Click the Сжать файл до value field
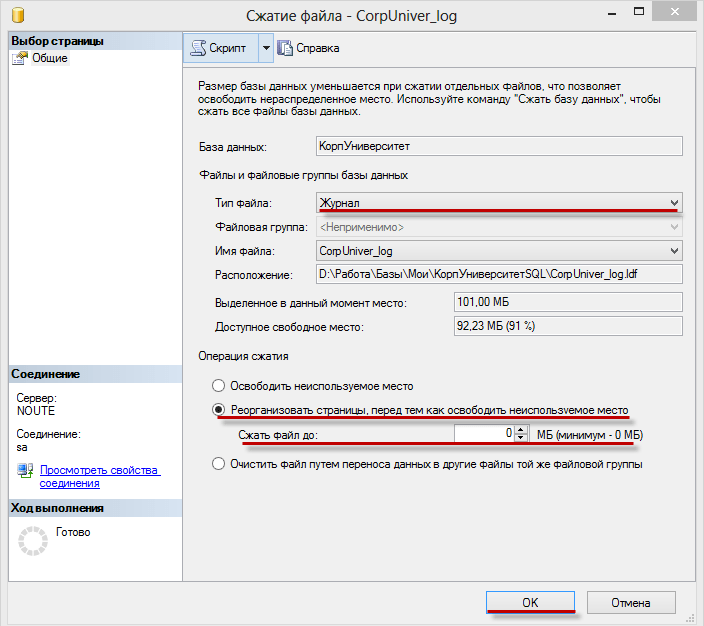704x626 pixels. (x=484, y=433)
